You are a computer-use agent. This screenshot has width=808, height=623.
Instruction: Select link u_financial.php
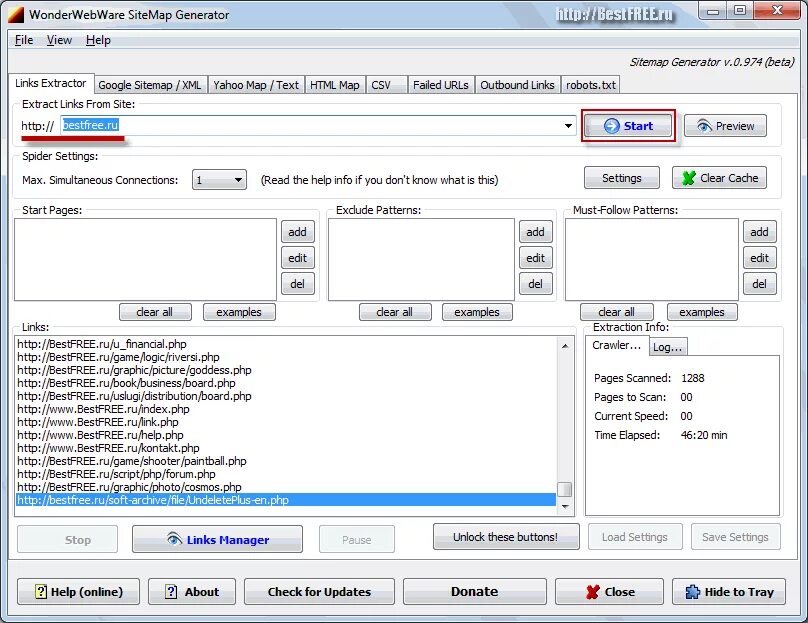(x=102, y=344)
